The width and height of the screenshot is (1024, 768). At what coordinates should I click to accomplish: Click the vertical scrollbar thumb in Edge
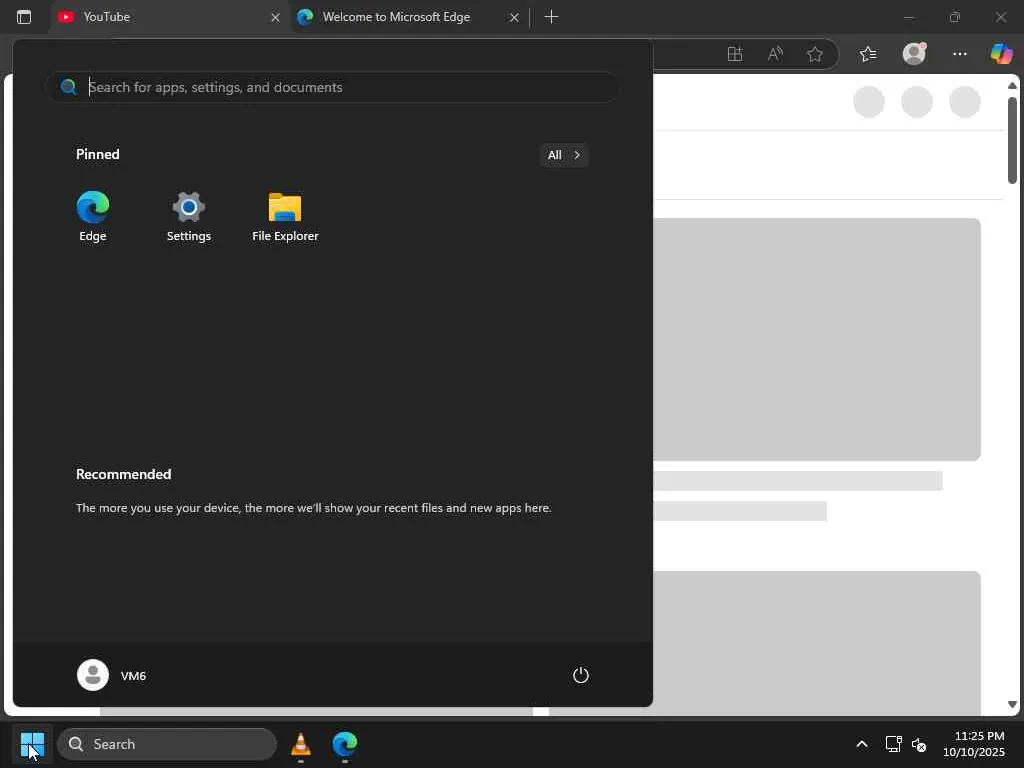point(1012,140)
